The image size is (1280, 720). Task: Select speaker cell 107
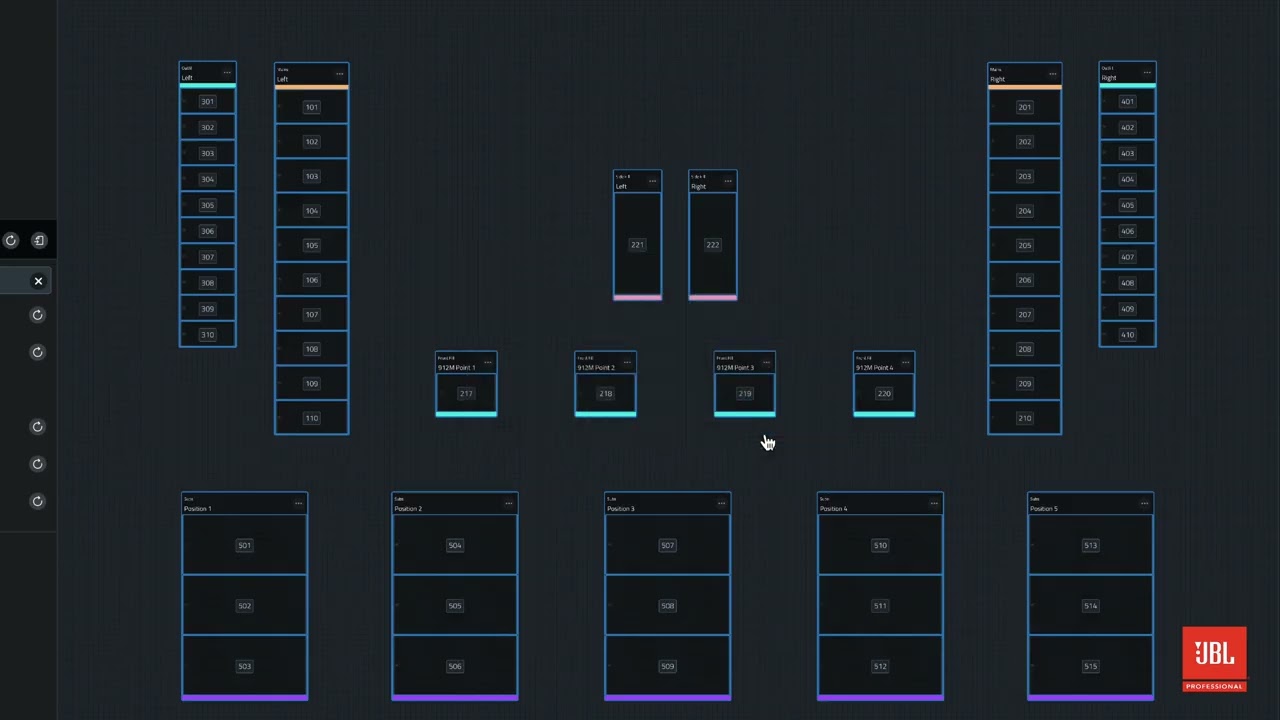click(312, 314)
